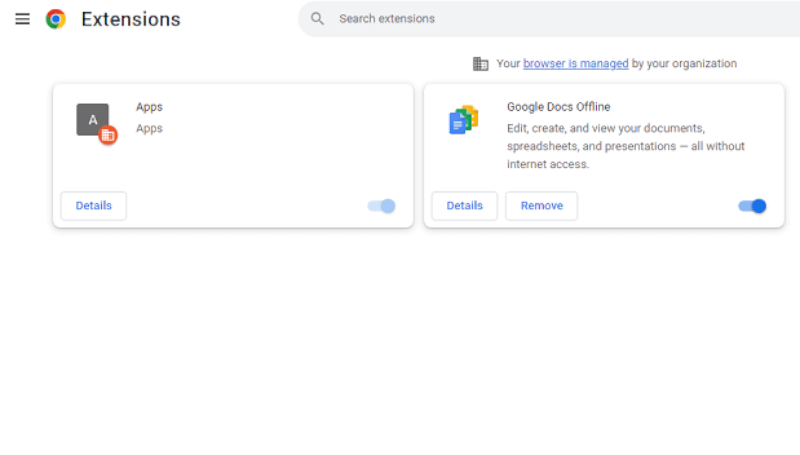Click the Google Docs Offline title
Viewport: 800px width, 455px height.
[558, 107]
